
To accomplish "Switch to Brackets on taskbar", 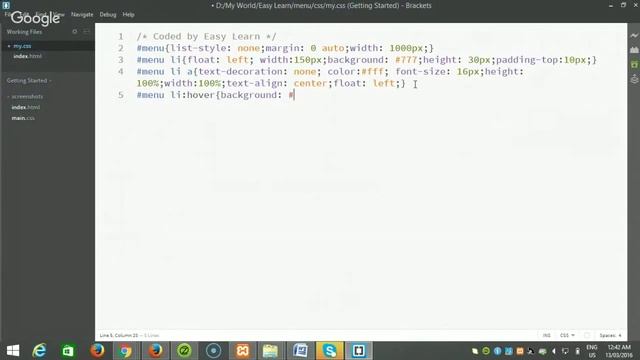I will (x=359, y=351).
